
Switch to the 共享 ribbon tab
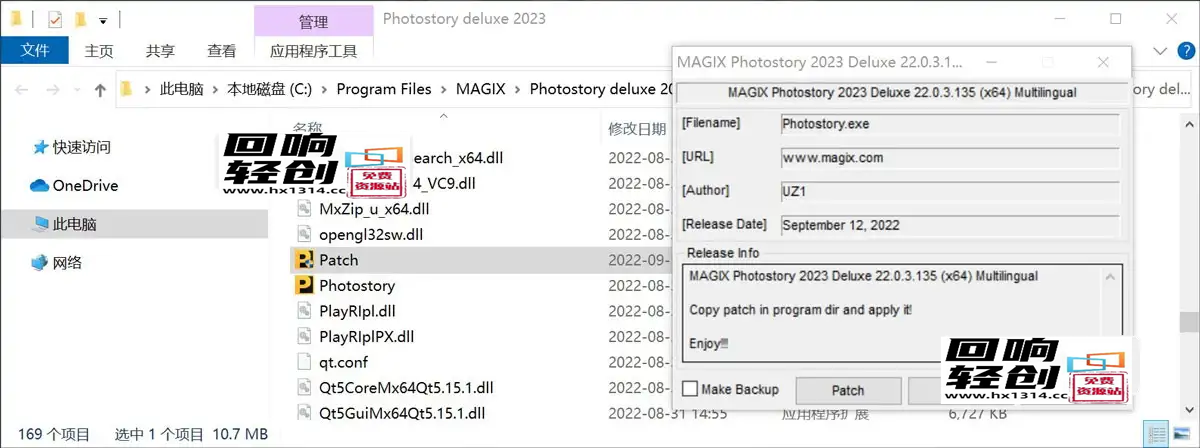pos(160,51)
